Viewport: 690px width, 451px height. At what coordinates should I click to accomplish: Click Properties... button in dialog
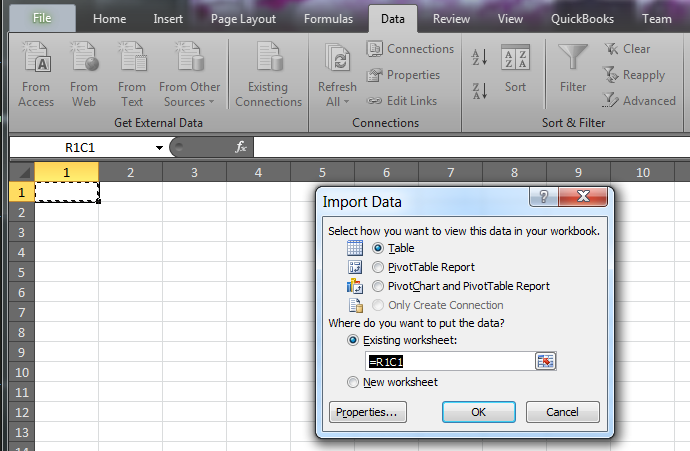[x=367, y=412]
